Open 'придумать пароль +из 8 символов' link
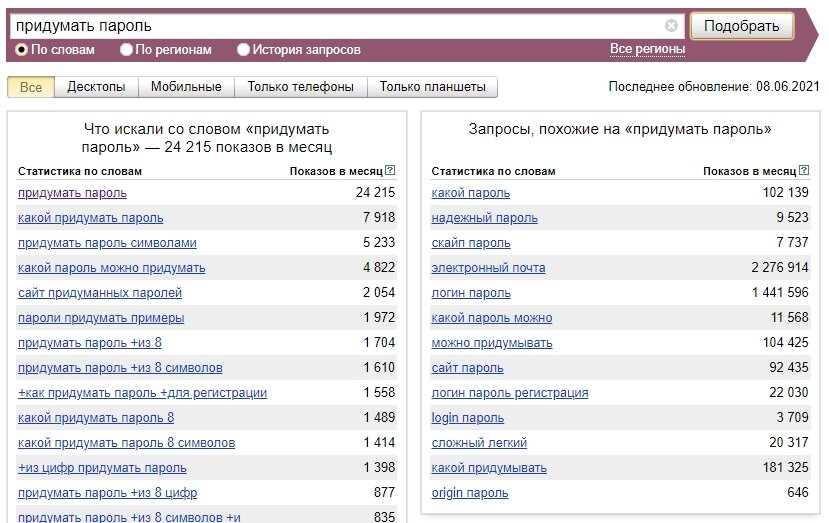 pos(120,368)
